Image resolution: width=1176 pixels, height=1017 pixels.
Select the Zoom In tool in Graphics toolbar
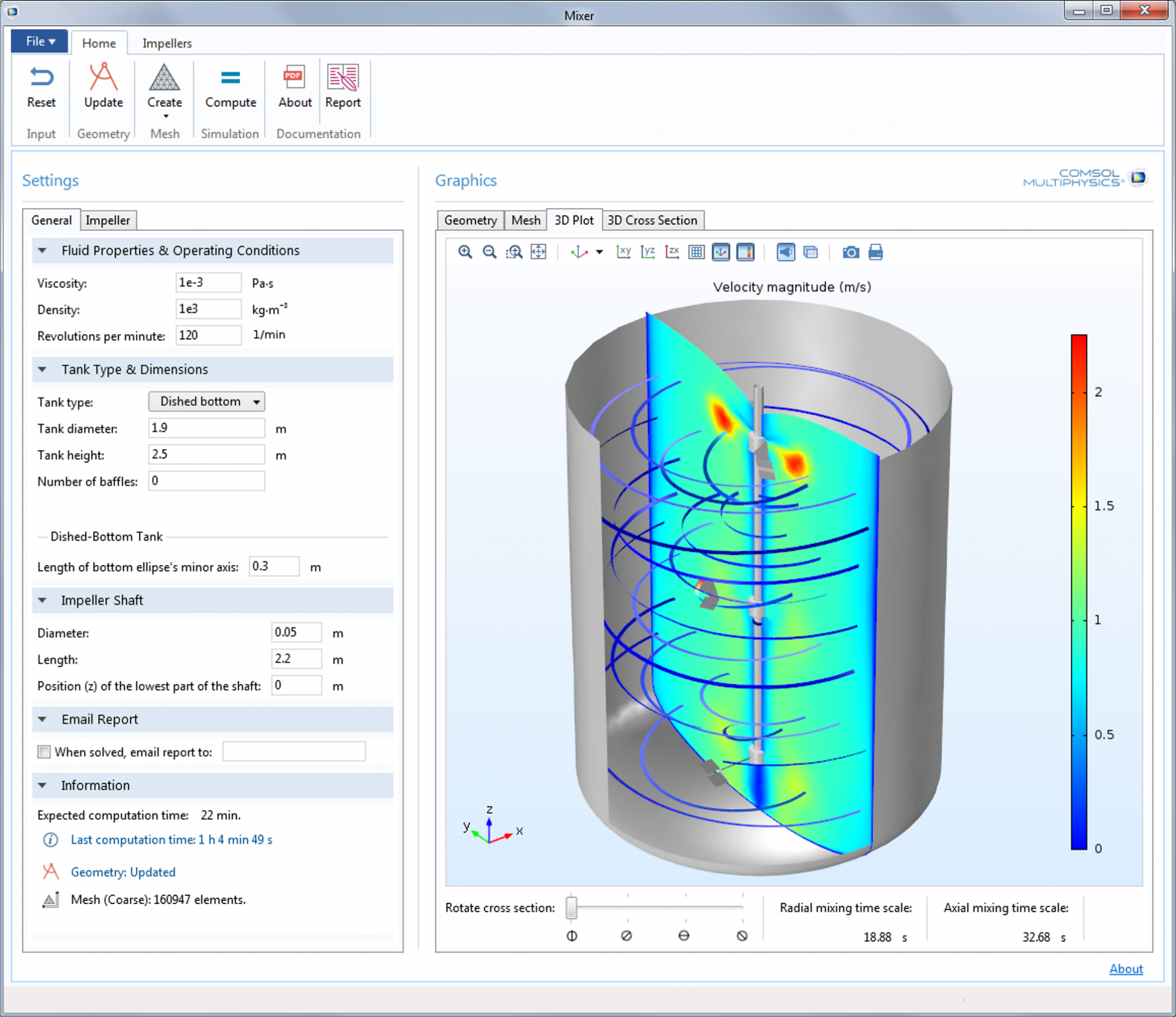pyautogui.click(x=465, y=252)
